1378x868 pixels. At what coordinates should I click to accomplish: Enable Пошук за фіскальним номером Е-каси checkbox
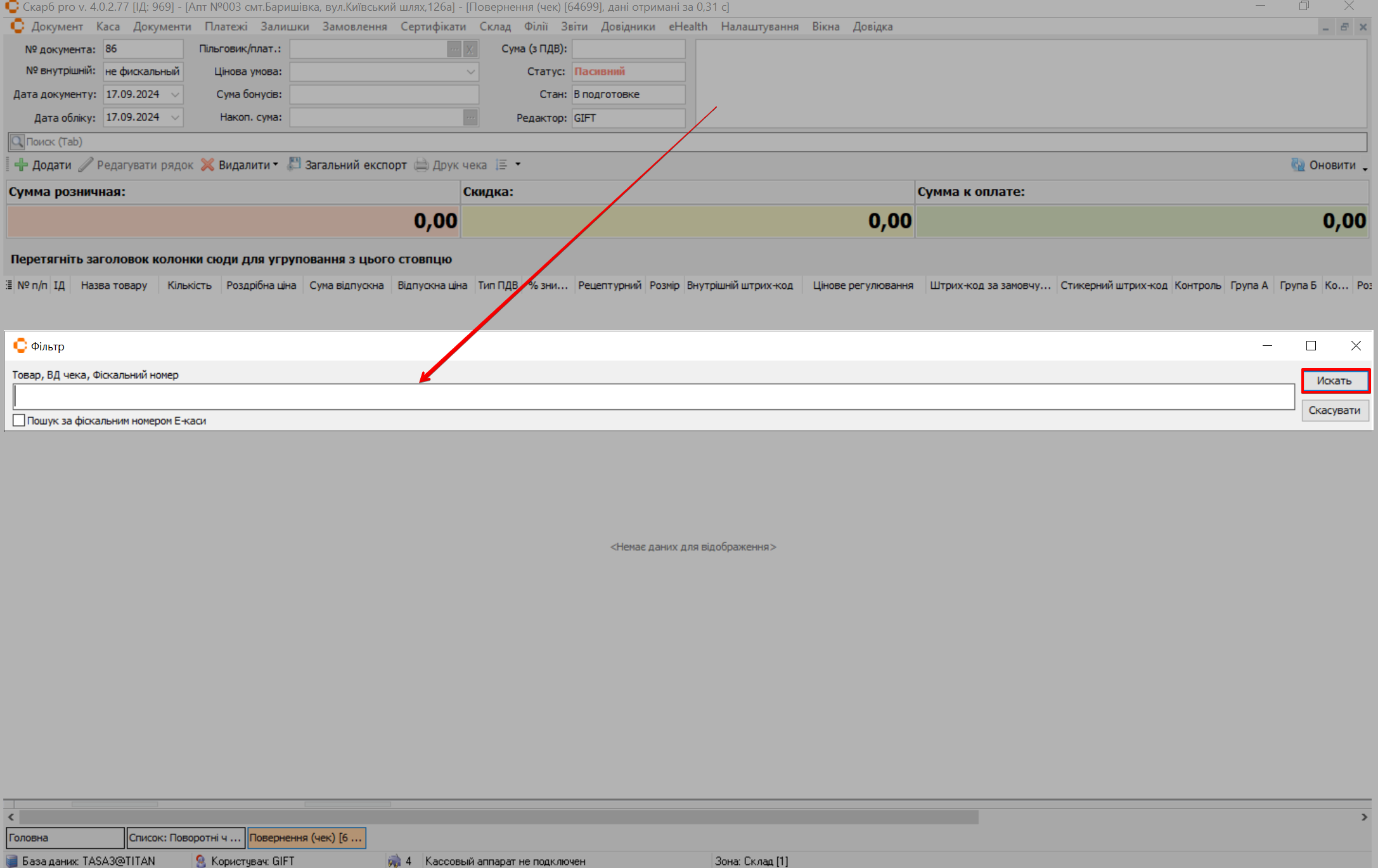pyautogui.click(x=19, y=421)
